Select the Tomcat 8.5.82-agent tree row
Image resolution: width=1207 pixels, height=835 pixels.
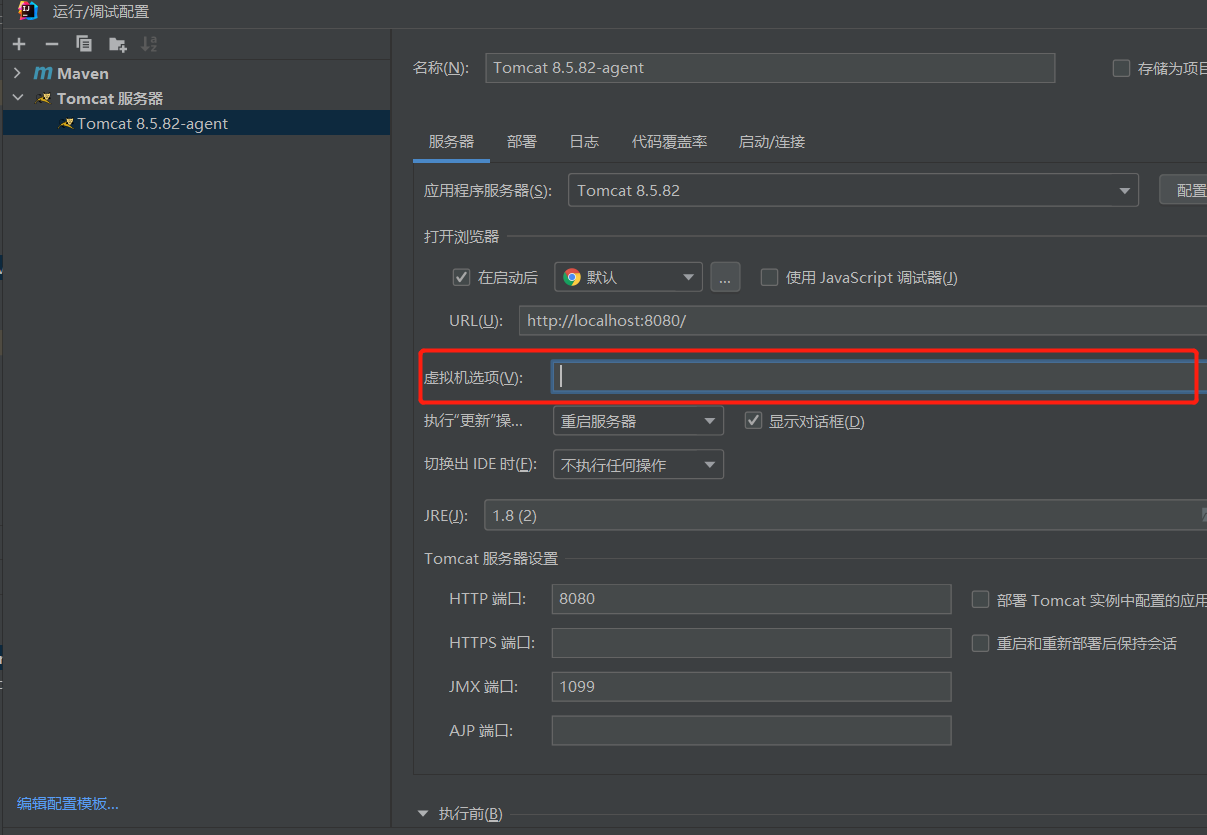tap(196, 124)
